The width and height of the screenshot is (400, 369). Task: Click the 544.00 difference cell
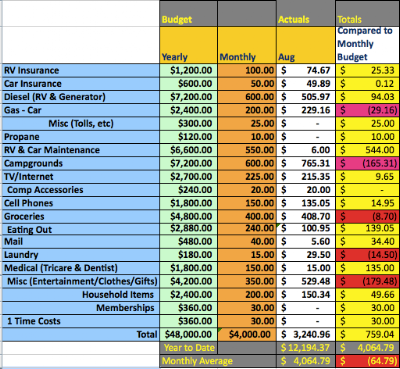click(367, 150)
